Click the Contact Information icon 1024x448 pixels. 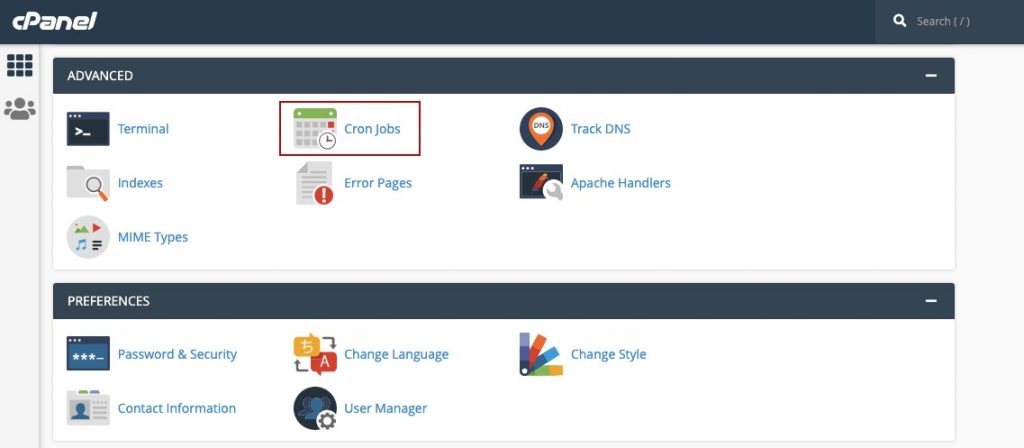coord(88,408)
